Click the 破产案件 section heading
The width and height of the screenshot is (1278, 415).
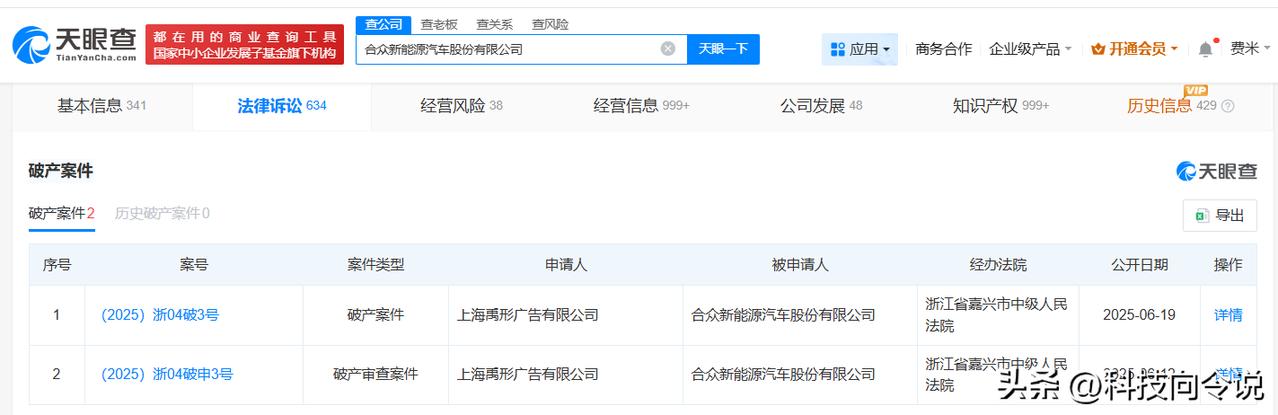[x=61, y=171]
